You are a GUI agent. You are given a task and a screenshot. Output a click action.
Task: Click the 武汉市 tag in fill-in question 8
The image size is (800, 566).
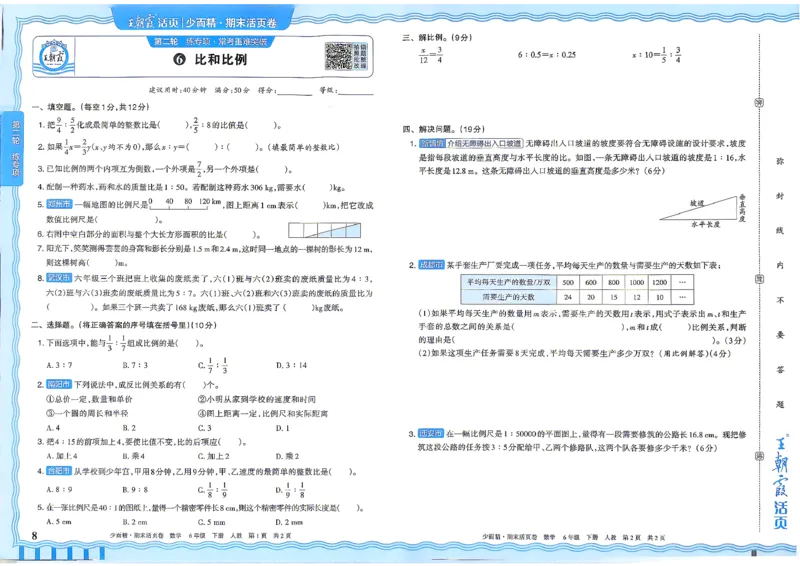tap(59, 278)
